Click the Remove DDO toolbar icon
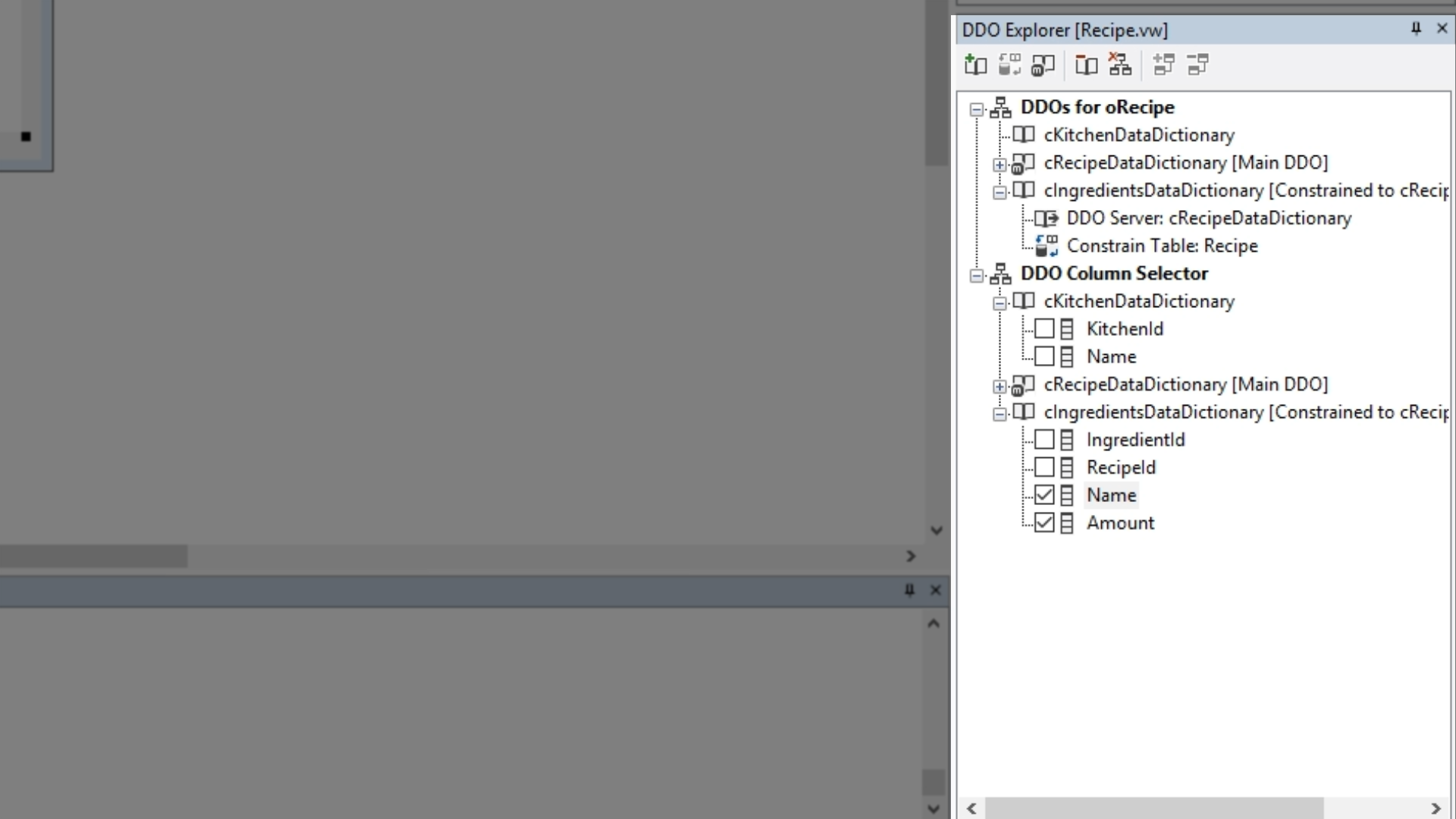 click(x=1086, y=65)
